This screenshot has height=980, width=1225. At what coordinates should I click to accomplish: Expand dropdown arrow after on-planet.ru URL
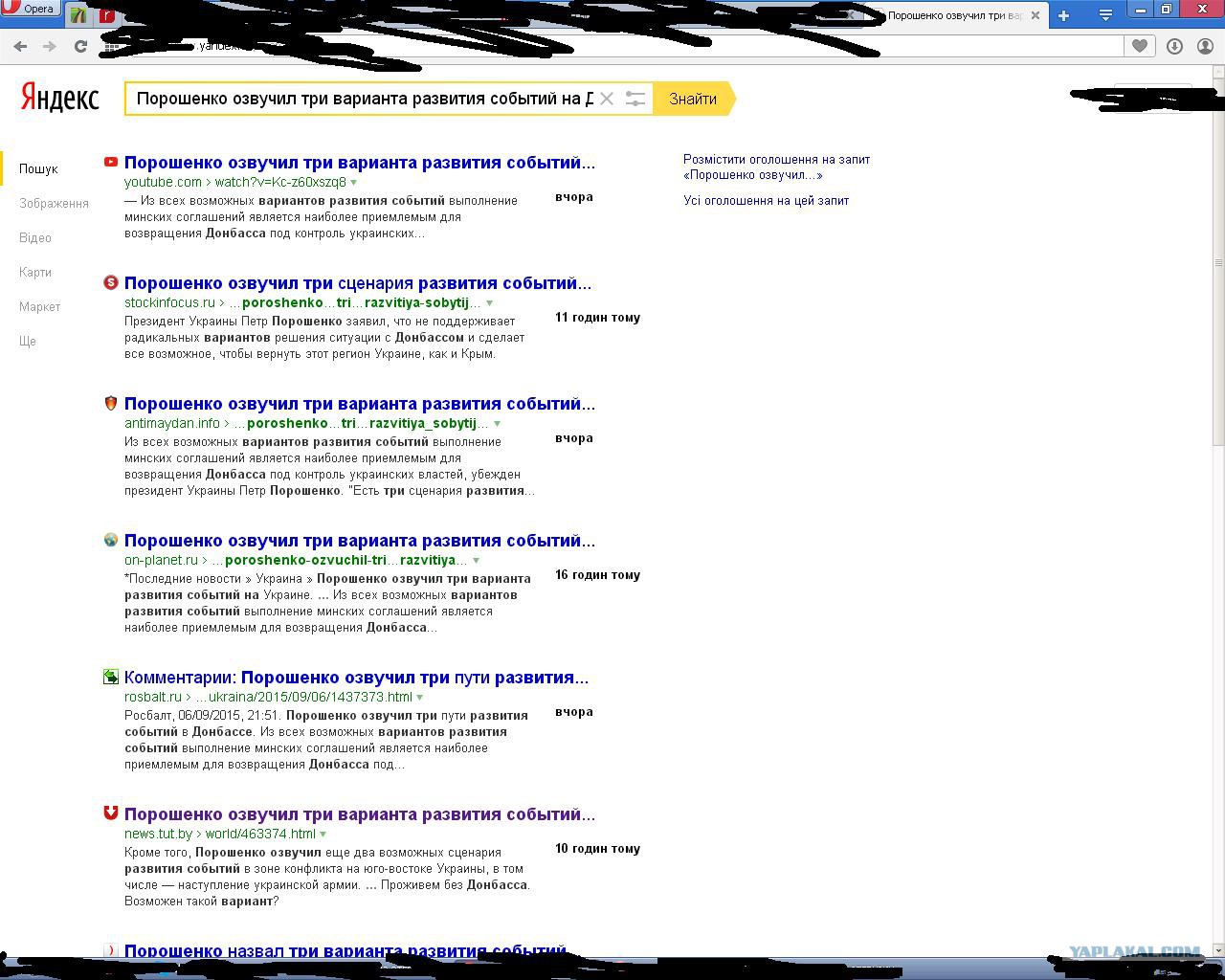pyautogui.click(x=476, y=561)
